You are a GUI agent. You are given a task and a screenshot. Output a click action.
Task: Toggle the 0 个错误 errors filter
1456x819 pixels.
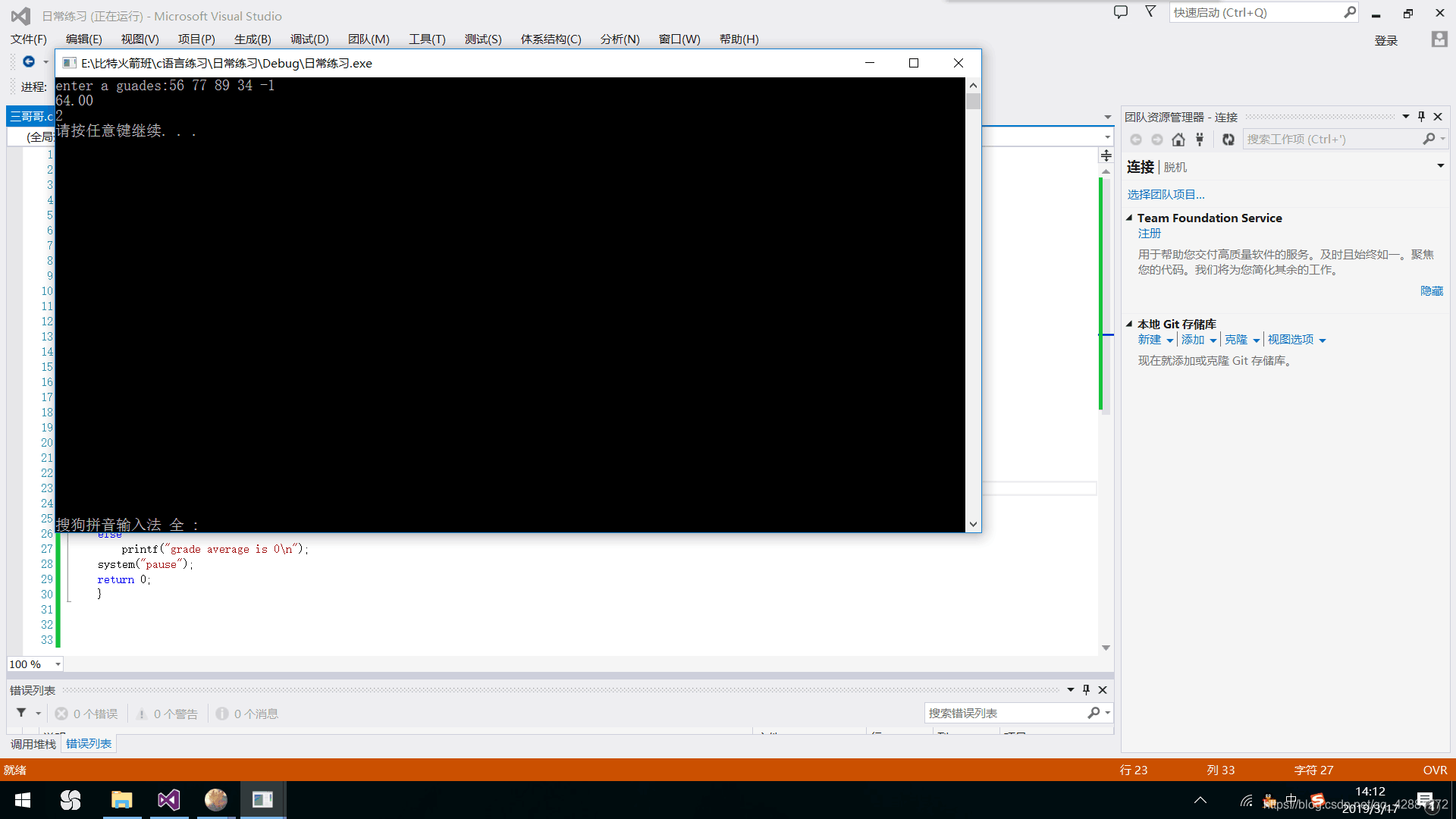pyautogui.click(x=86, y=714)
